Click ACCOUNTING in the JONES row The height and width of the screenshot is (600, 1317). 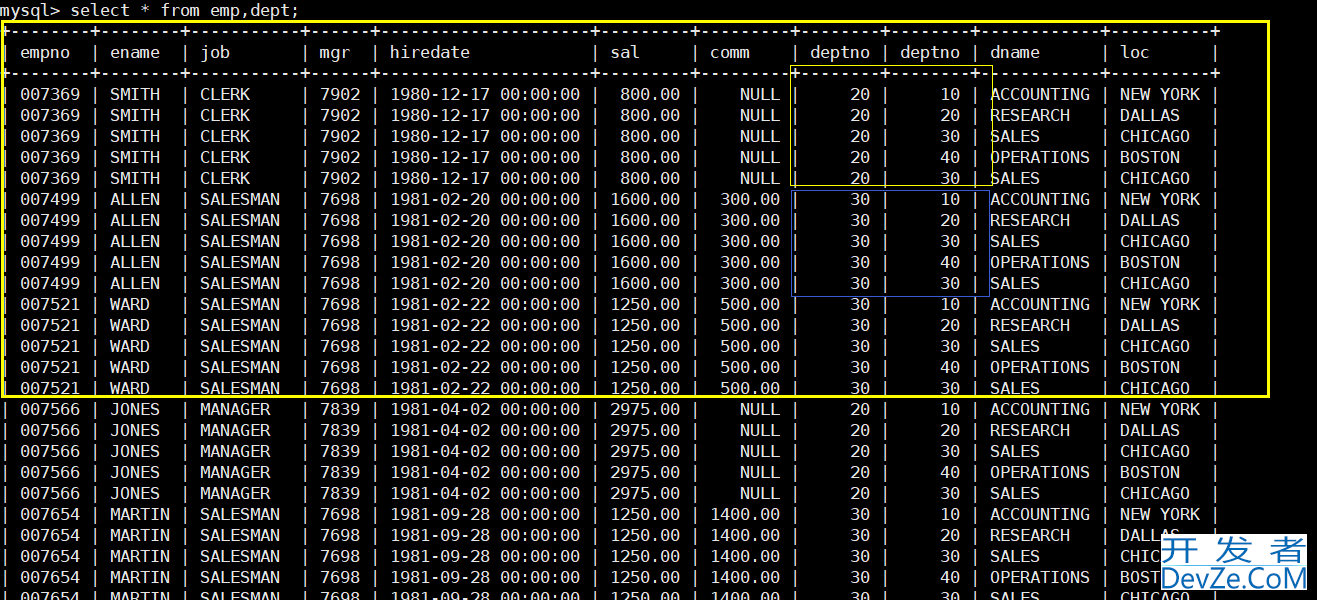[1040, 409]
